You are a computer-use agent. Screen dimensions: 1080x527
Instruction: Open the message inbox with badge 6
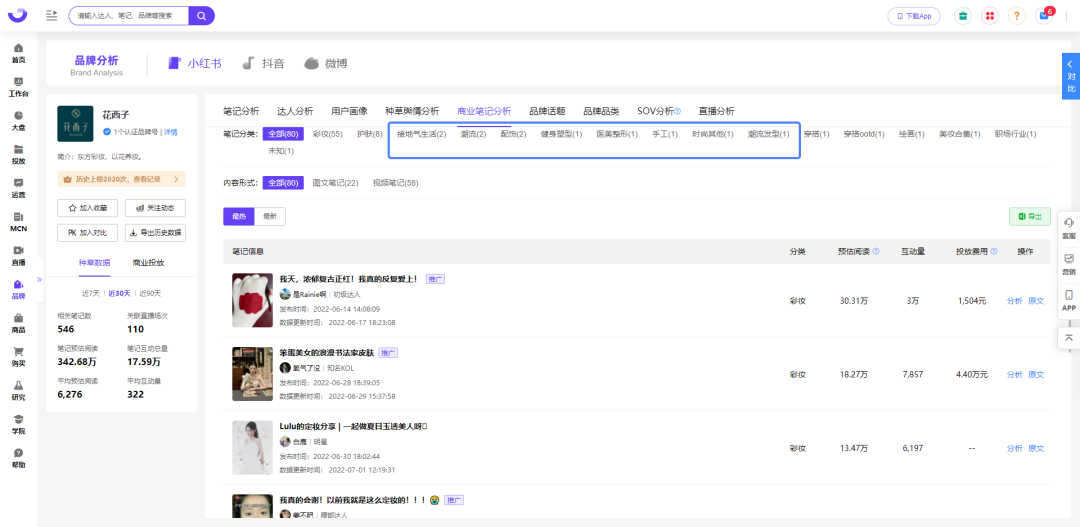1044,16
